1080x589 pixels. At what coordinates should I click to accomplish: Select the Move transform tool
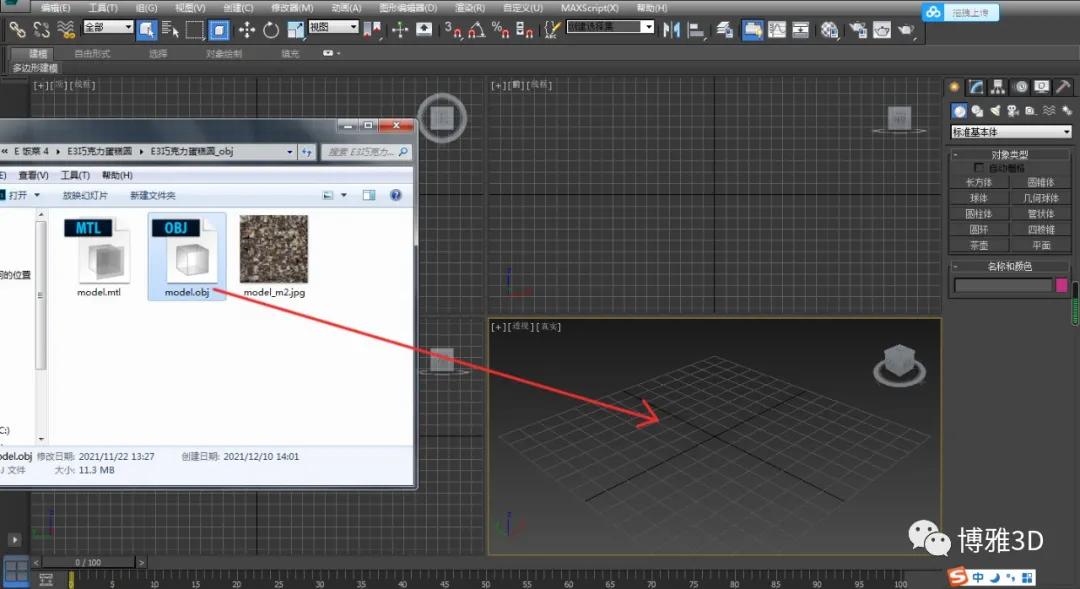[x=246, y=30]
